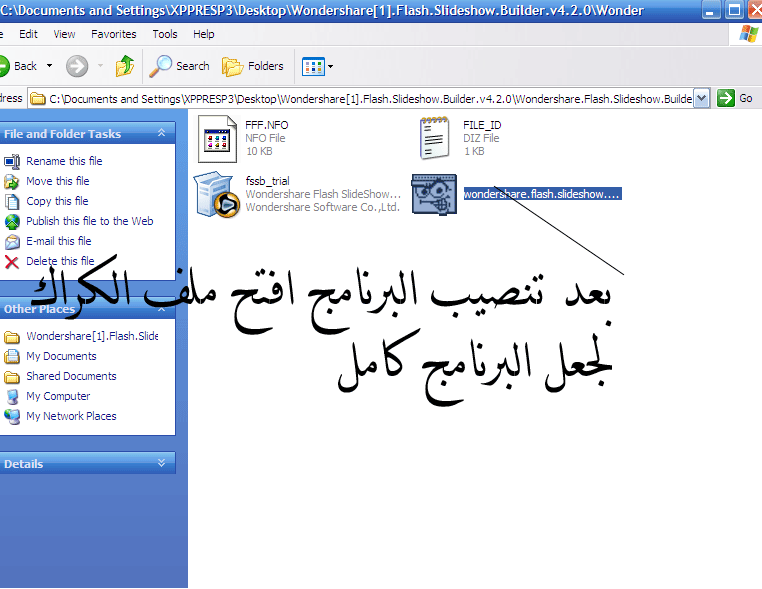762x589 pixels.
Task: Click the Forward navigation arrow
Action: [x=77, y=66]
